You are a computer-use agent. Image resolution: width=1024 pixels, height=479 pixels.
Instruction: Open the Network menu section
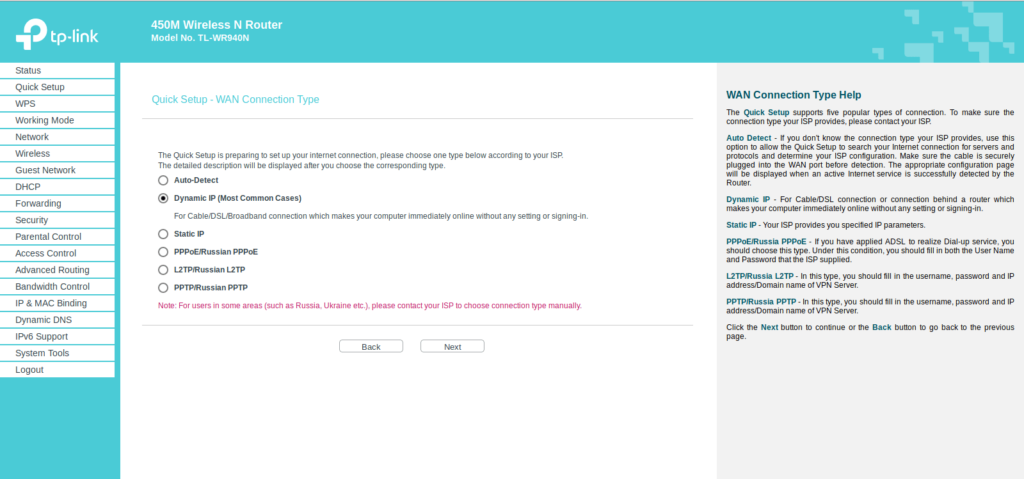tap(32, 137)
